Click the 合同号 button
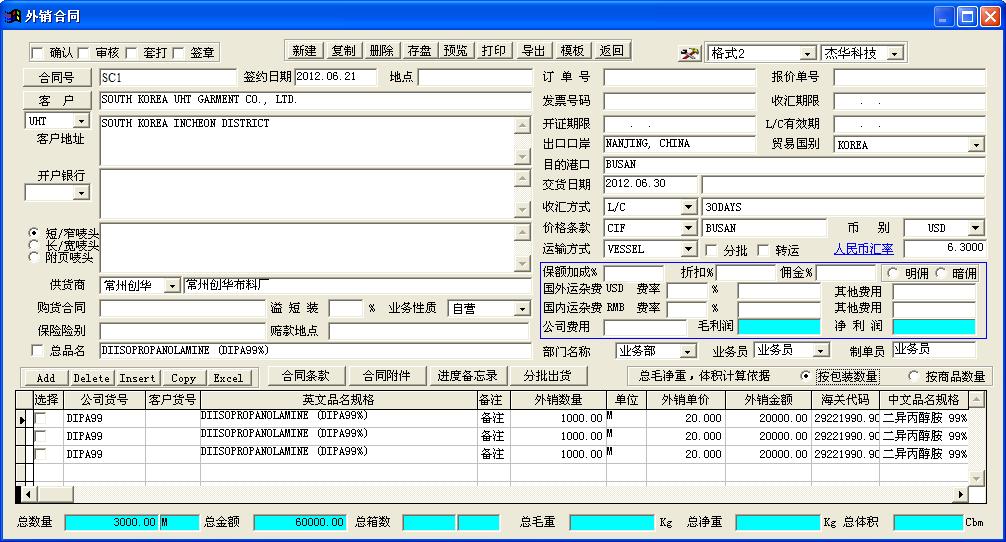The image size is (1006, 542). coord(56,78)
